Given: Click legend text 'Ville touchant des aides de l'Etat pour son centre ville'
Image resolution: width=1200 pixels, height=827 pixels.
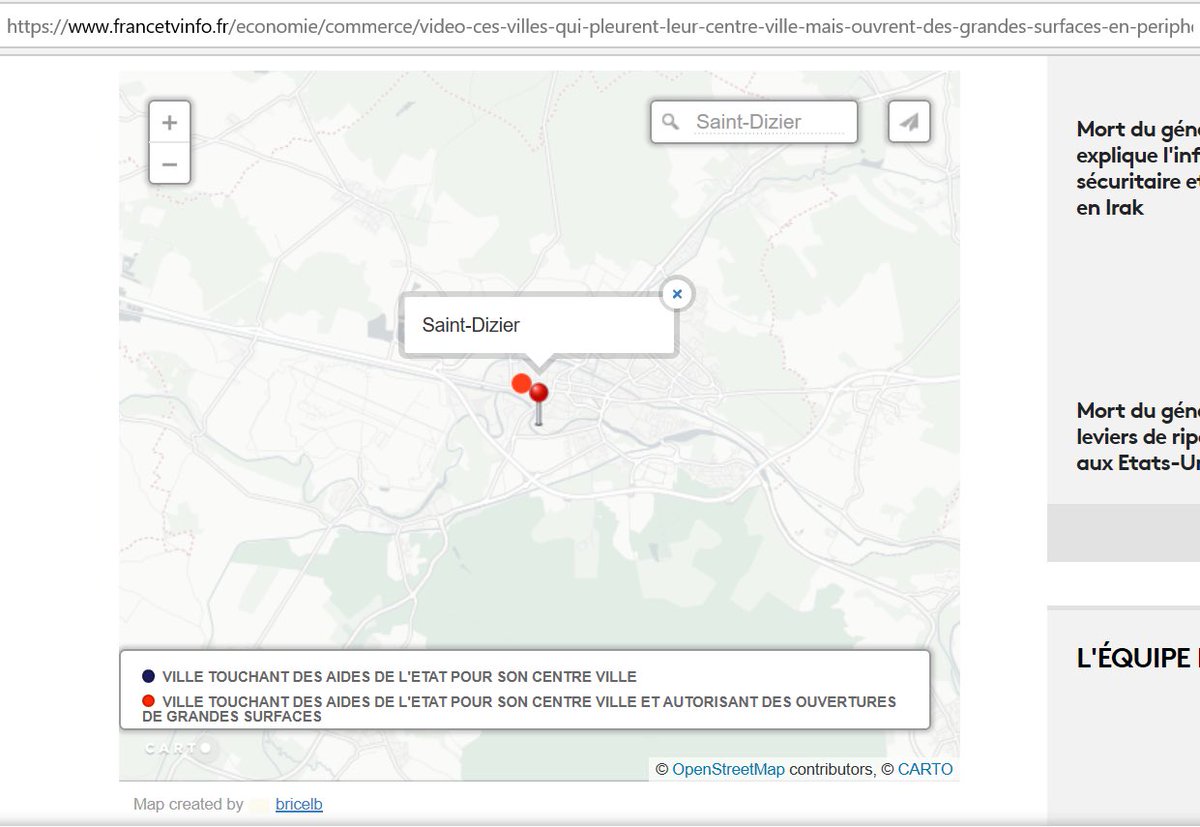Looking at the screenshot, I should tap(399, 677).
